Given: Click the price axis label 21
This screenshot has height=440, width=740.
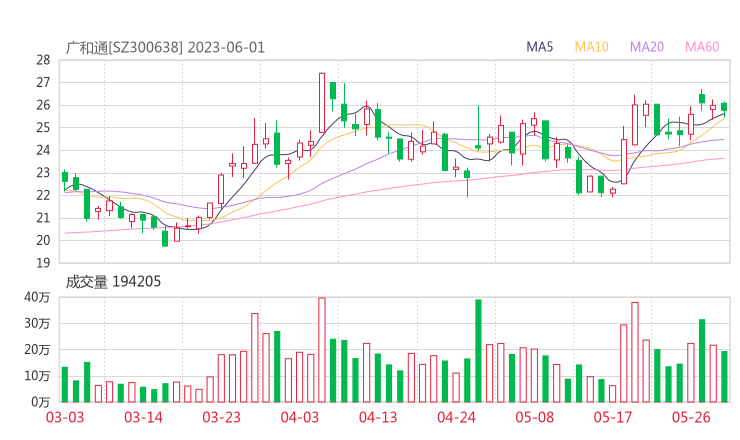Looking at the screenshot, I should coord(43,218).
